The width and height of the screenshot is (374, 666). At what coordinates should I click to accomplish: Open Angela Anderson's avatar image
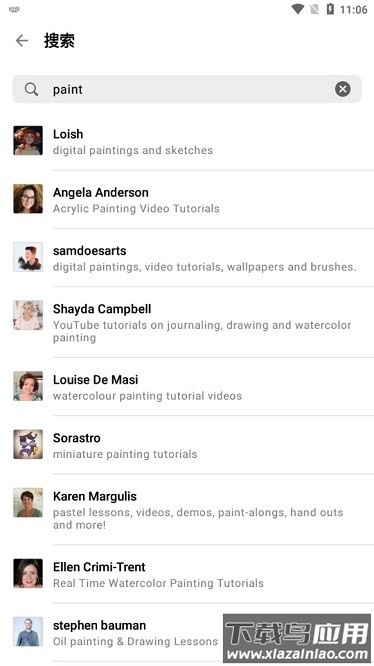28,199
